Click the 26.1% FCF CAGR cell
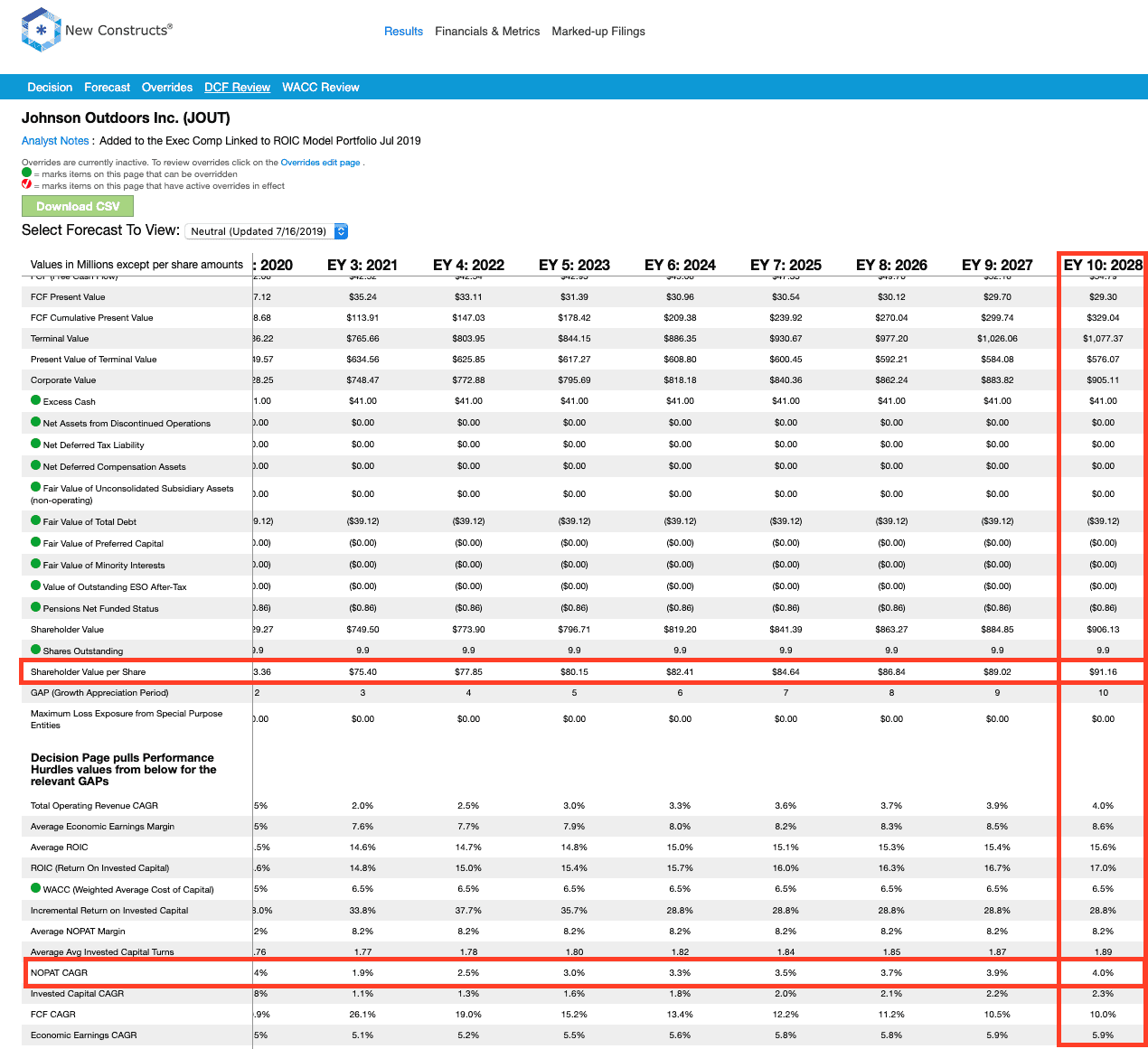1148x1049 pixels. point(362,1015)
